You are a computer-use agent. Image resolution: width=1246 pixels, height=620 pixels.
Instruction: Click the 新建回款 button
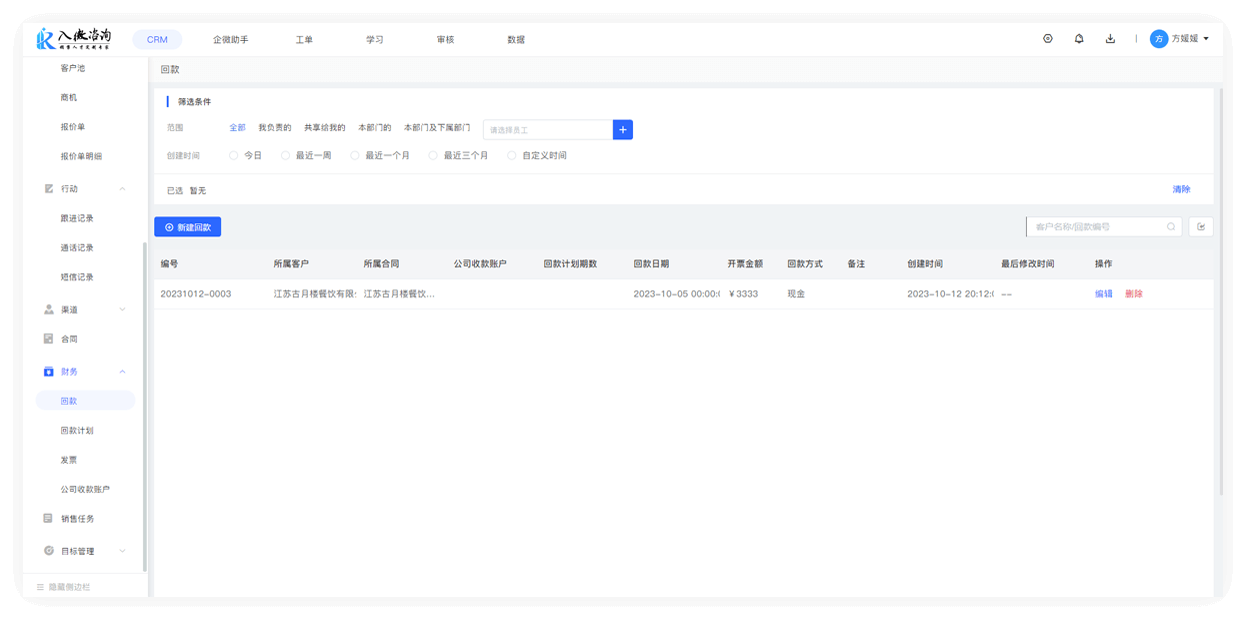(188, 227)
